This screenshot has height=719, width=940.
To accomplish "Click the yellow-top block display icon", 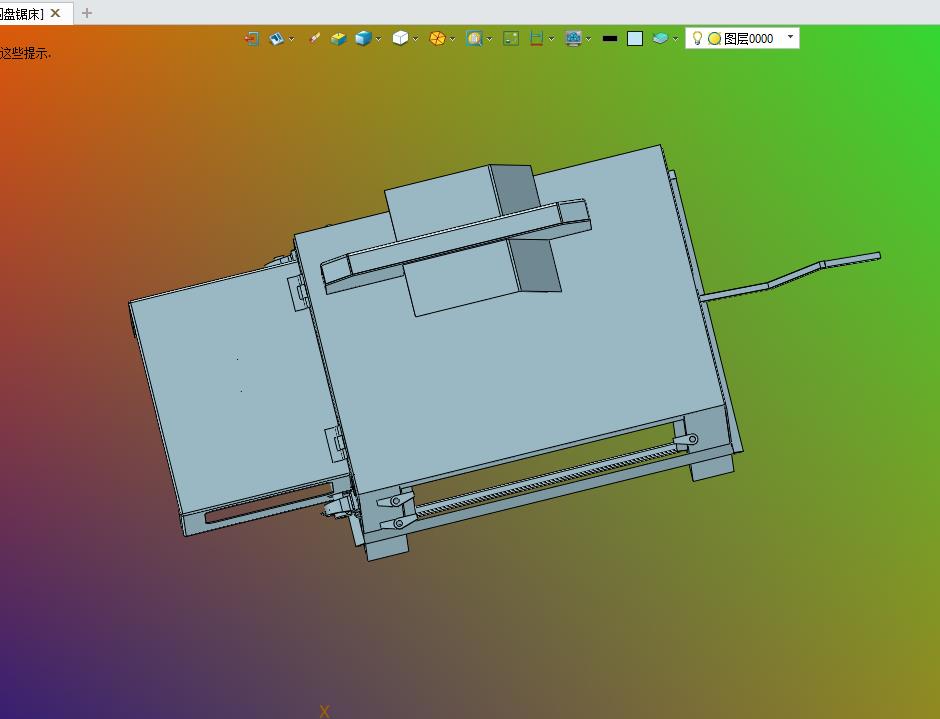I will pos(339,39).
